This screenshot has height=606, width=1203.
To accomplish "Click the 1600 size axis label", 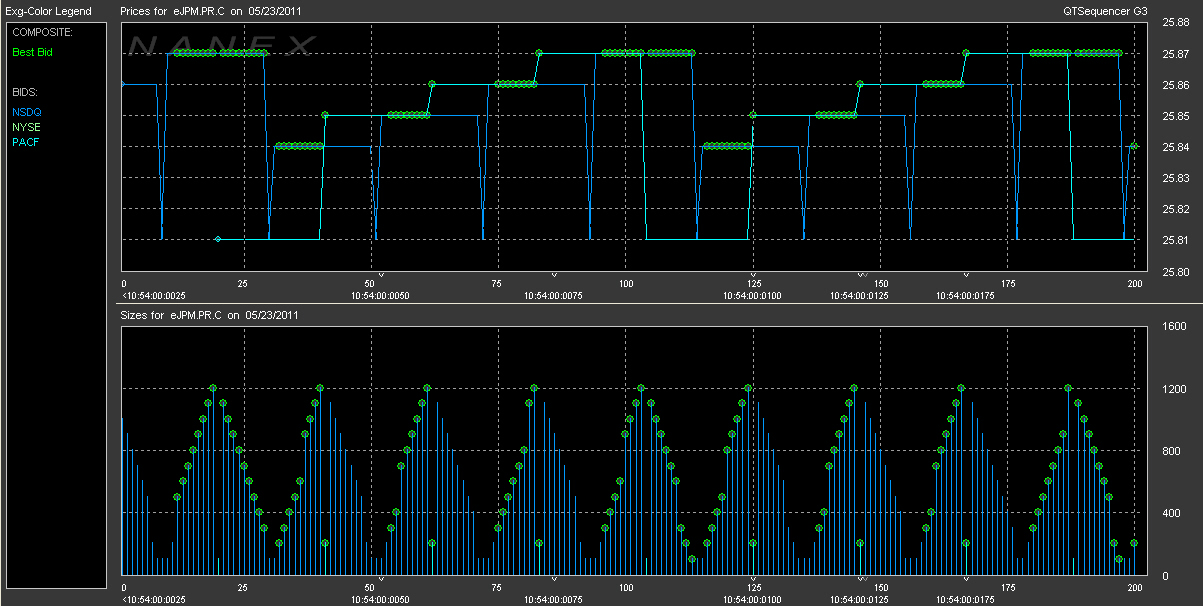I will (1173, 327).
